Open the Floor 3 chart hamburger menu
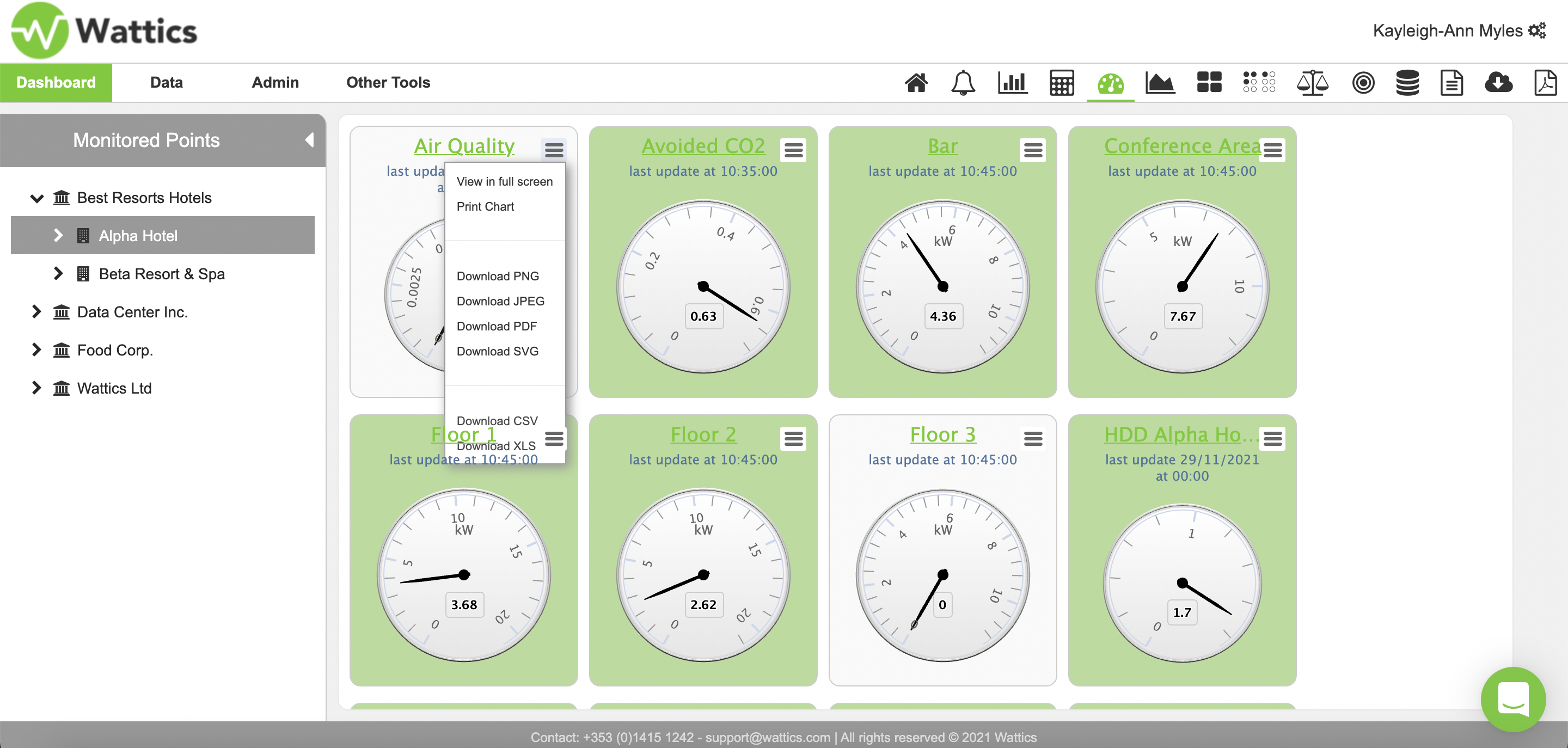This screenshot has width=1568, height=748. pyautogui.click(x=1033, y=438)
